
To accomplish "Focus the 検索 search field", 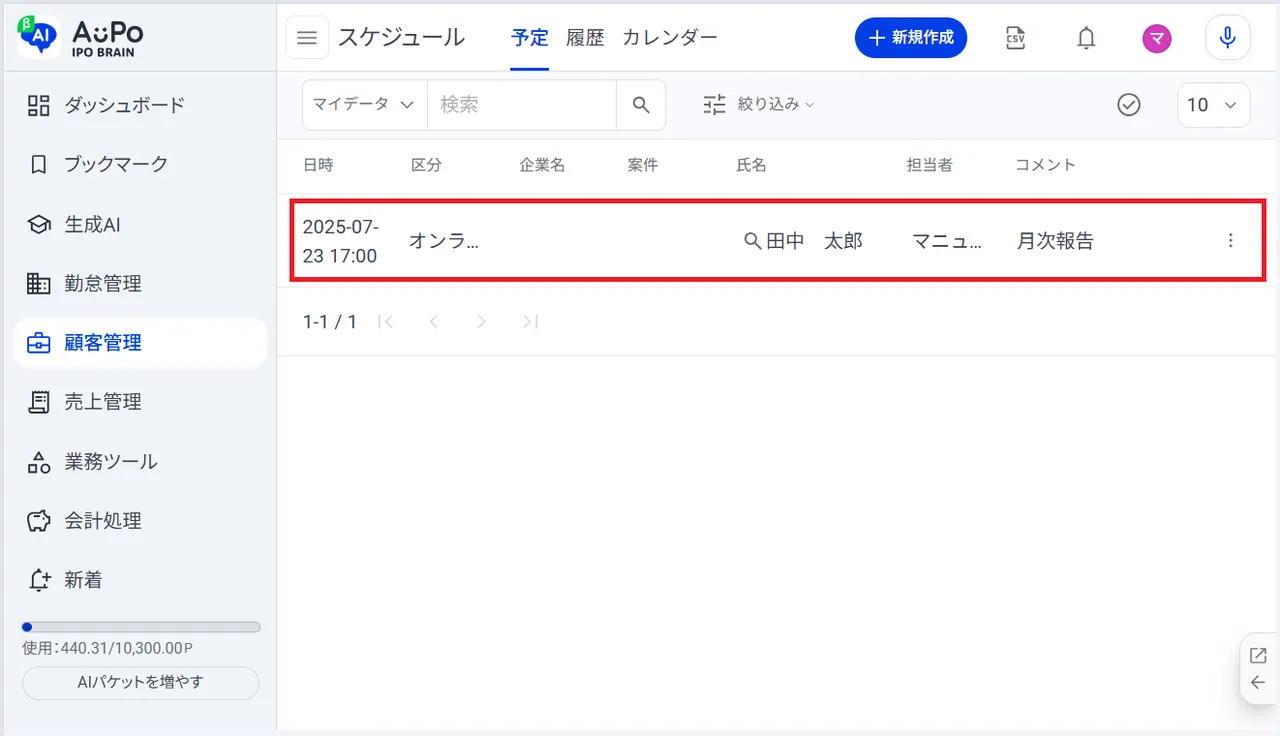I will [521, 105].
